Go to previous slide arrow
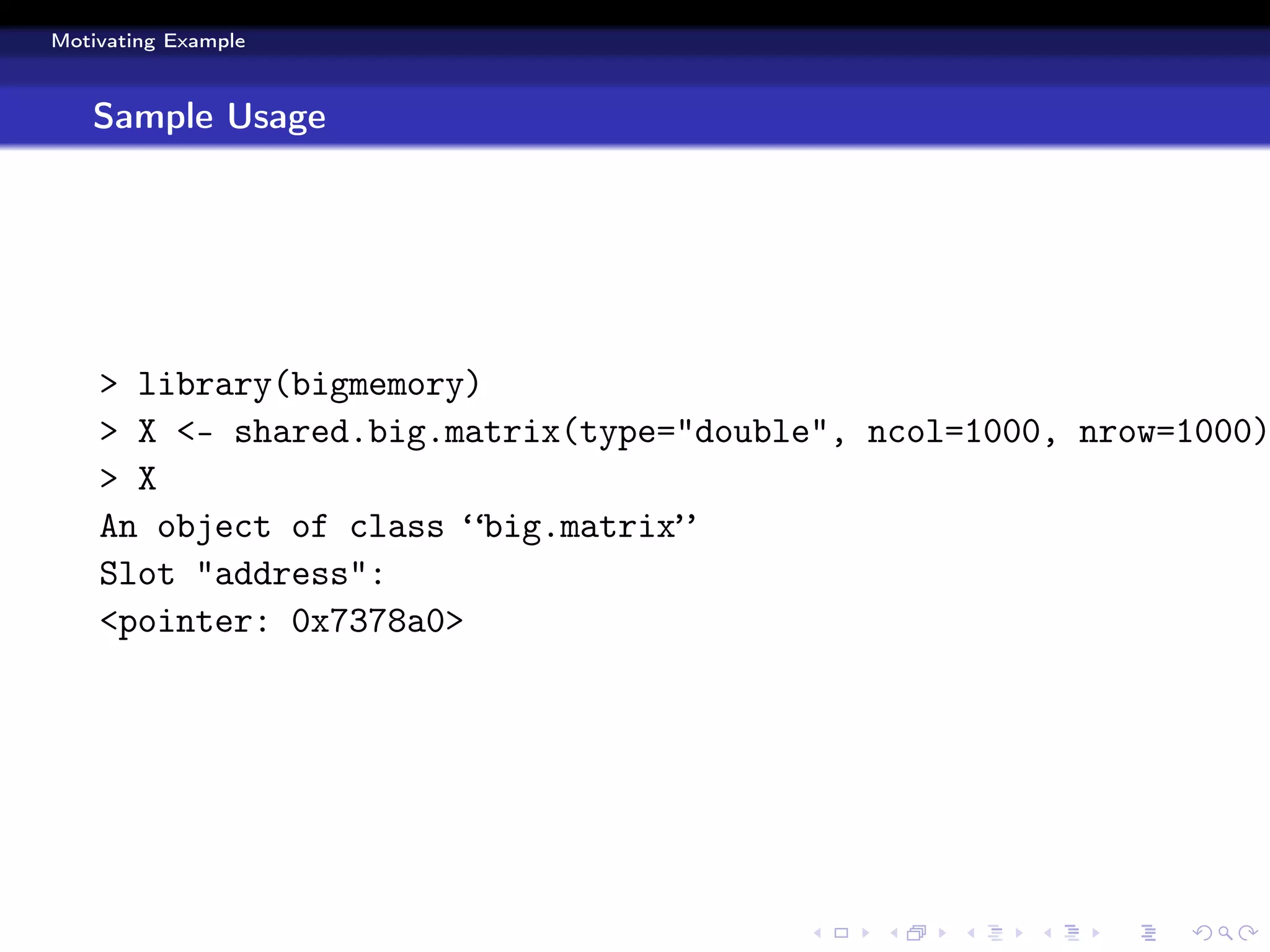The height and width of the screenshot is (952, 1270). tap(817, 933)
